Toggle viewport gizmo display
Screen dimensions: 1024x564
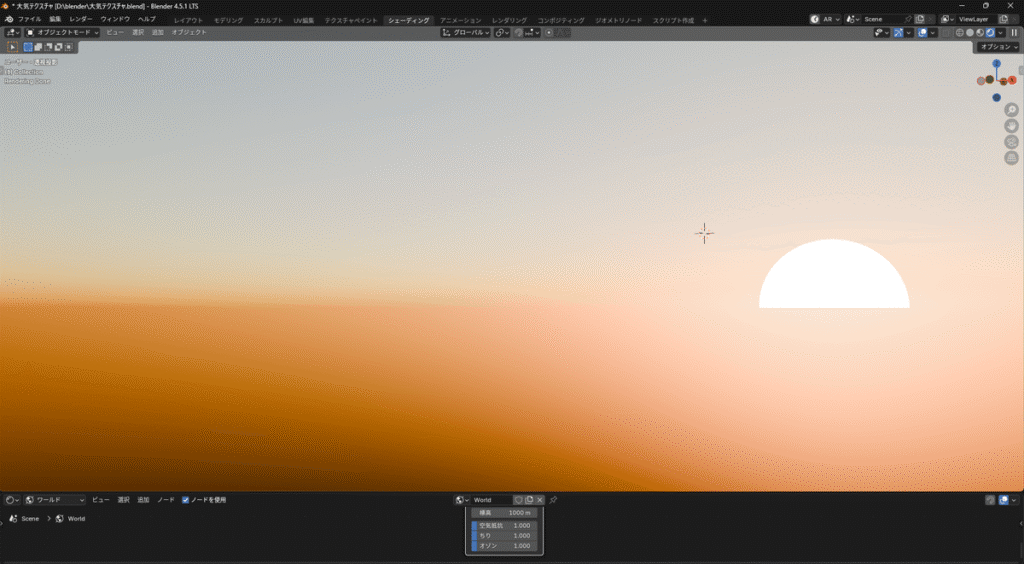coord(899,33)
